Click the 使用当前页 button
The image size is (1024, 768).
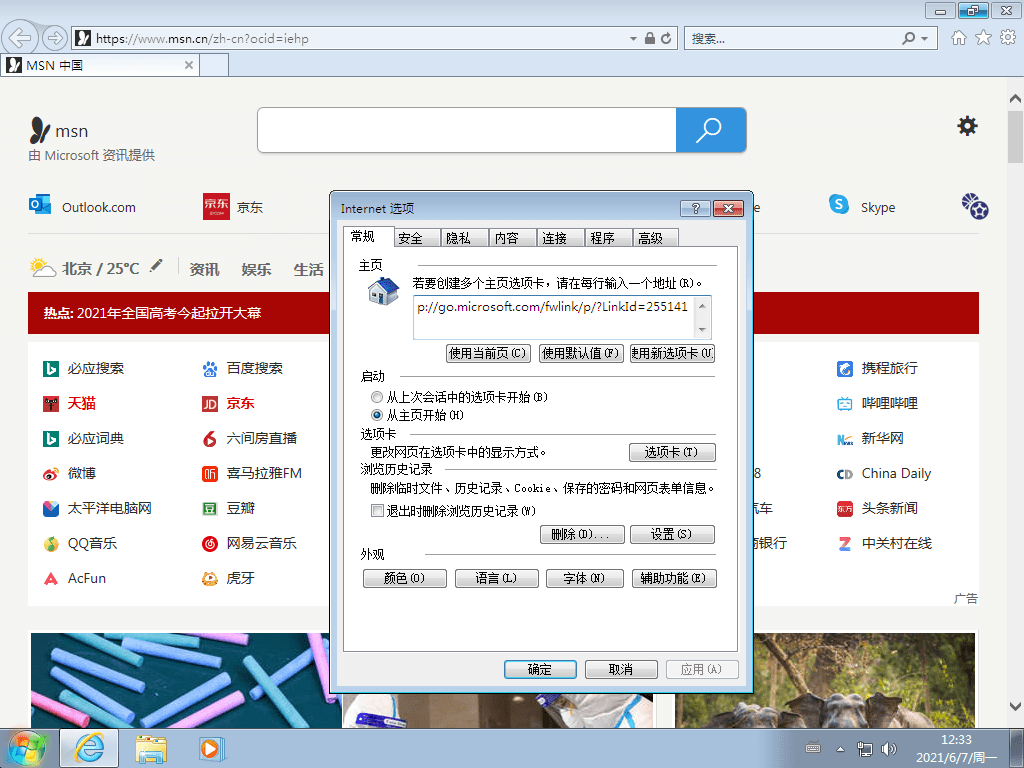(x=488, y=353)
